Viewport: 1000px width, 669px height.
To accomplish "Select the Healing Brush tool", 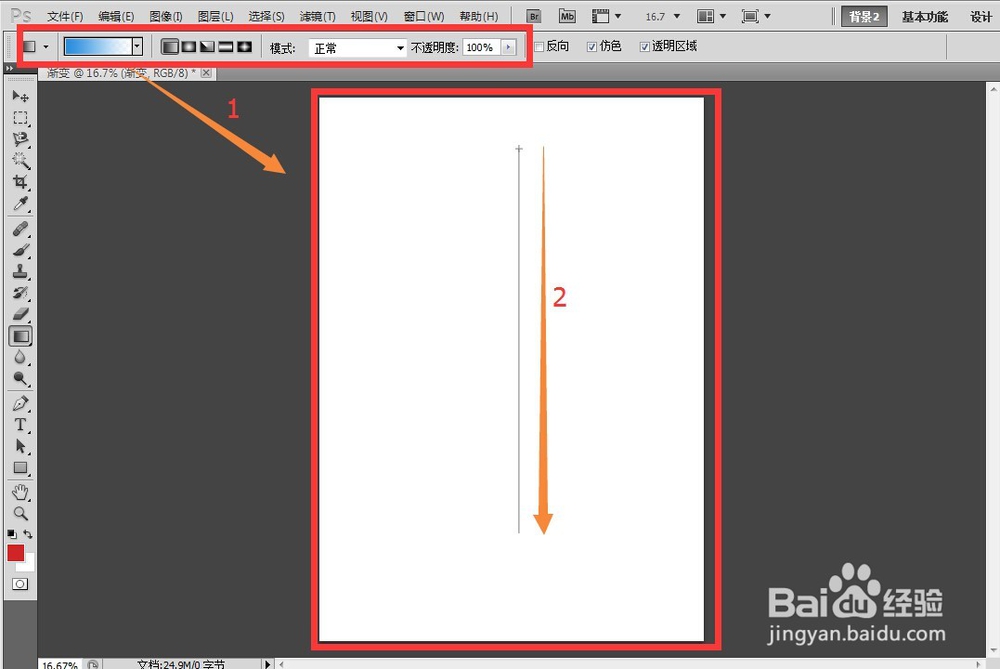I will pyautogui.click(x=20, y=228).
